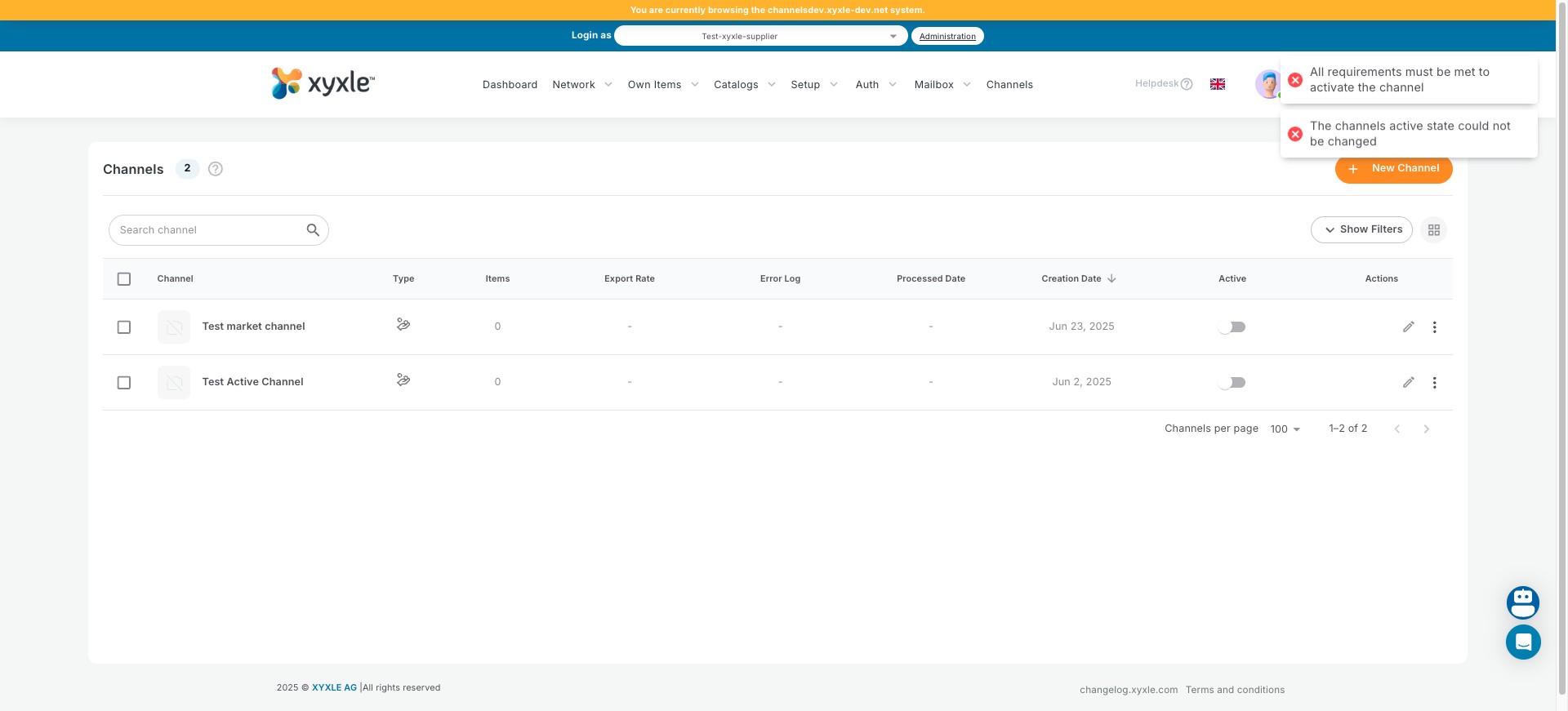Screen dimensions: 1568x711
Task: Check the select-all checkbox in table header
Action: point(124,279)
